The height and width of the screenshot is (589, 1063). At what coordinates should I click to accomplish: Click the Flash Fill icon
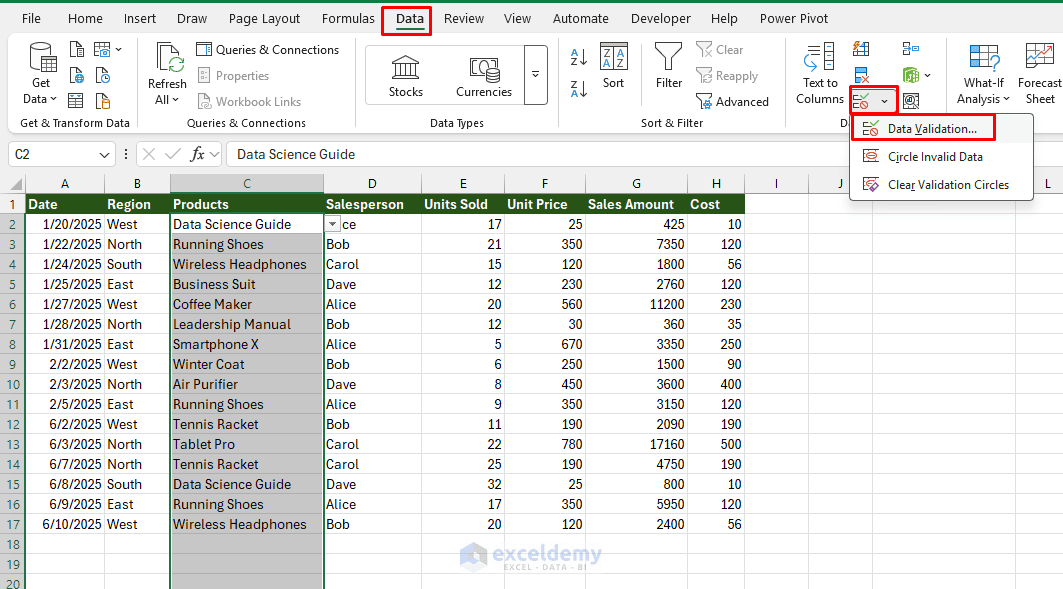(861, 49)
